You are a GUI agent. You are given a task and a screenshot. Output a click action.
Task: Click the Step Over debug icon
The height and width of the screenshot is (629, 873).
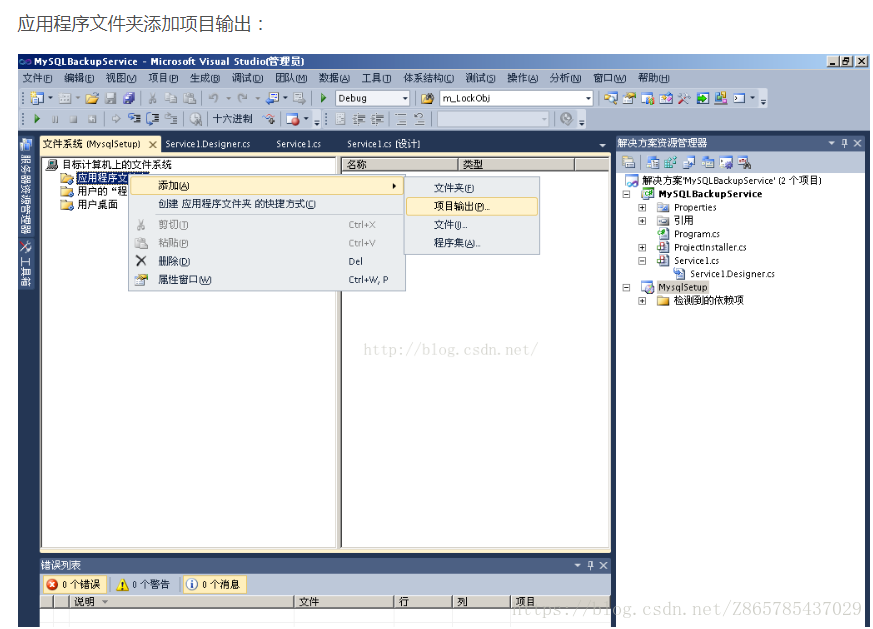[x=153, y=119]
